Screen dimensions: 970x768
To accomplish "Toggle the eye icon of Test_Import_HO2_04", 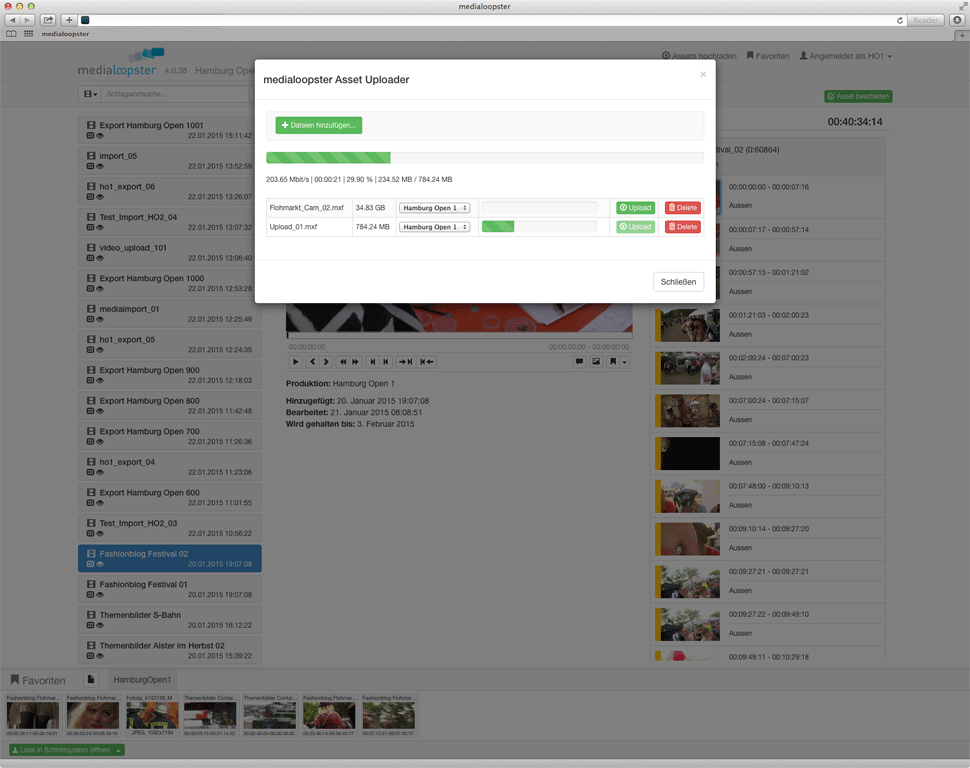I will 100,228.
